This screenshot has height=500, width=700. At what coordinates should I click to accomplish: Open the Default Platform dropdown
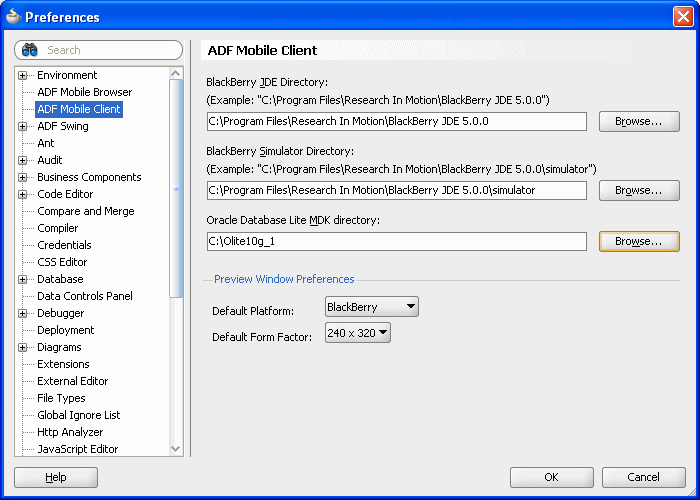(x=372, y=307)
